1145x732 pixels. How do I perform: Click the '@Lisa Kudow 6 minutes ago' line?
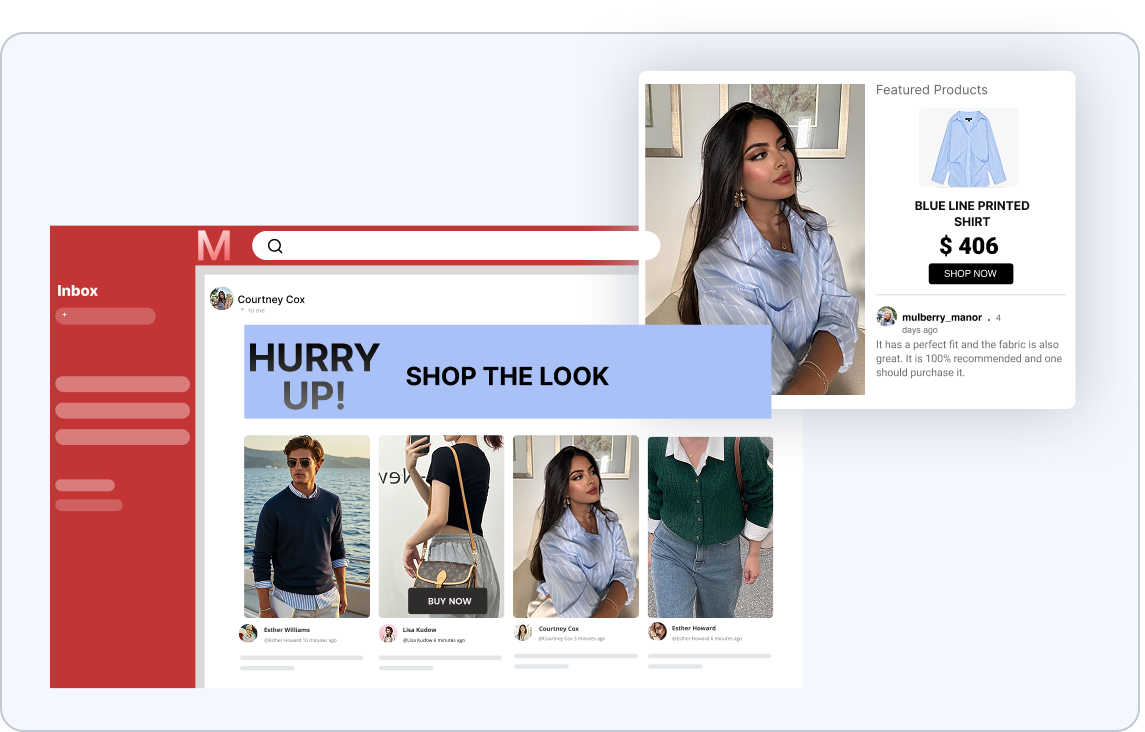coord(434,640)
